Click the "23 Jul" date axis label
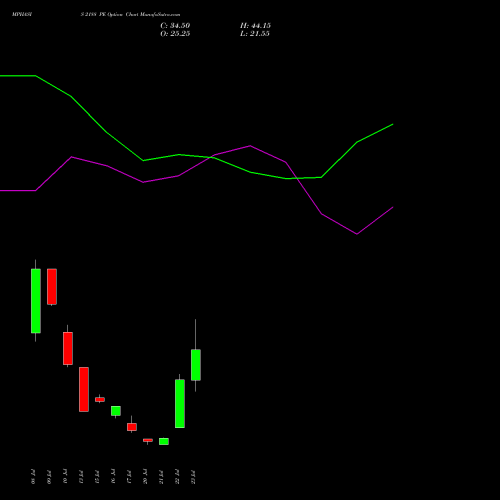Screen dimensions: 500x500 [x=193, y=477]
